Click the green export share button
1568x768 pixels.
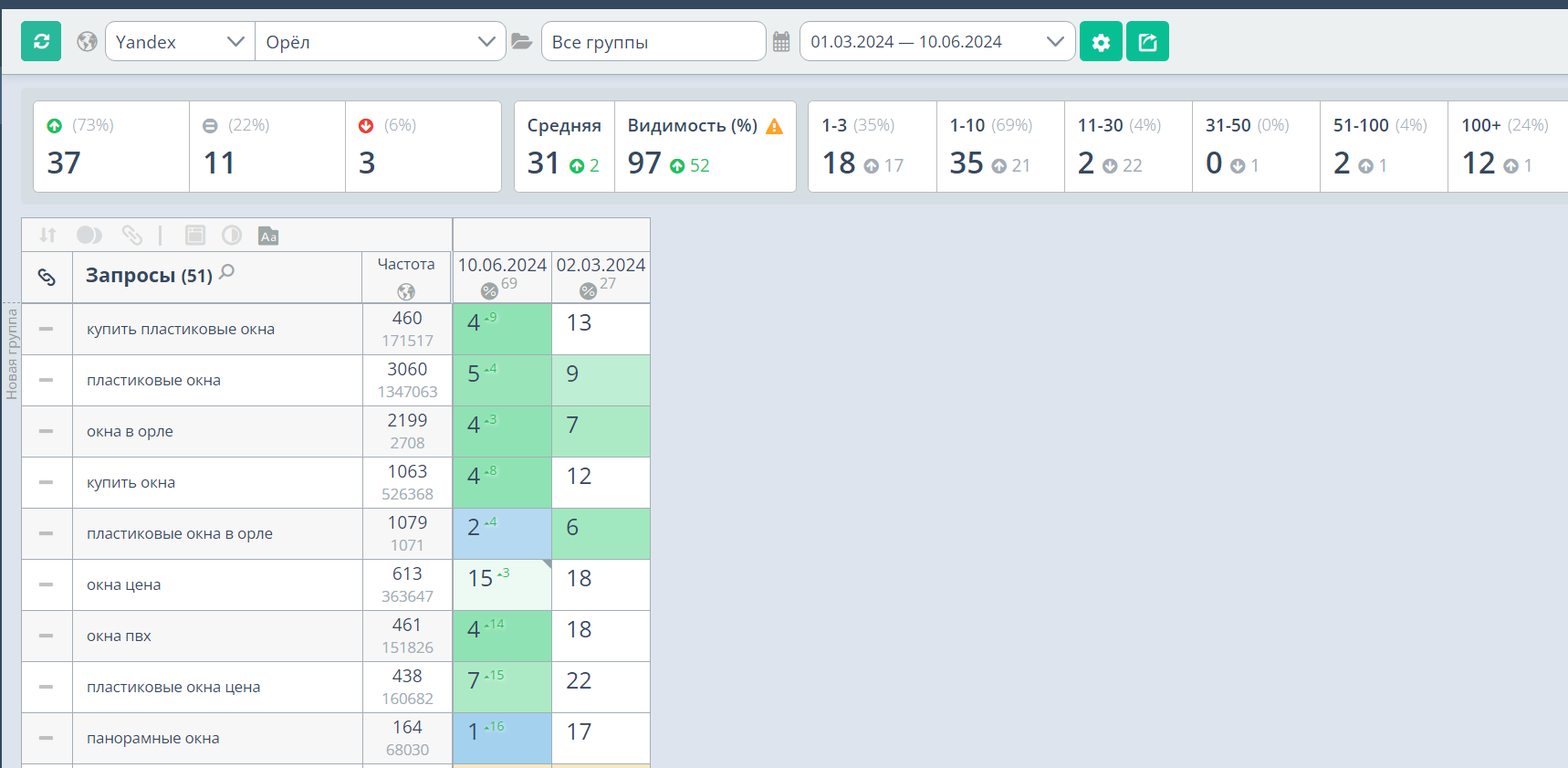point(1147,41)
